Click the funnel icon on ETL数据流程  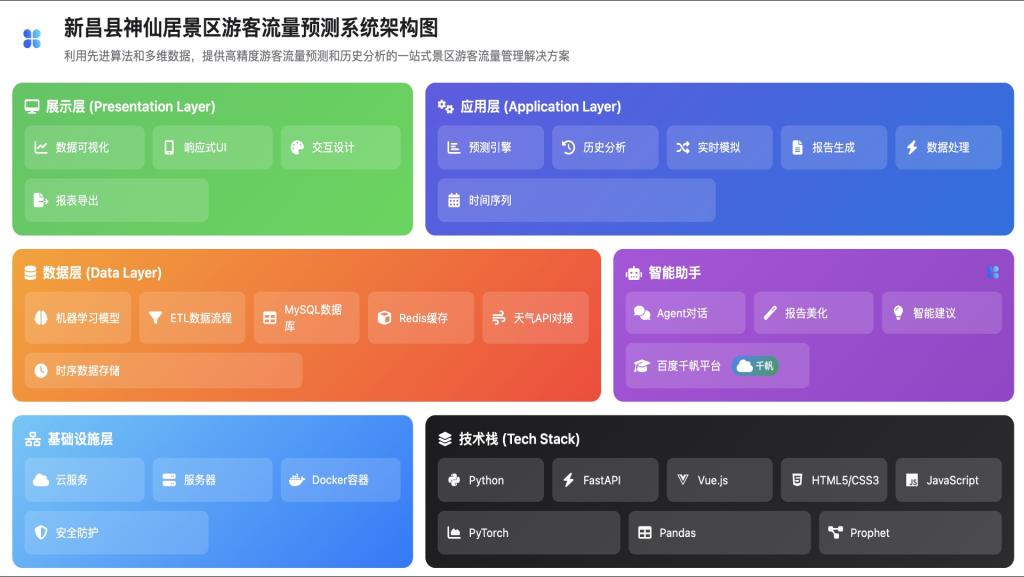[155, 318]
